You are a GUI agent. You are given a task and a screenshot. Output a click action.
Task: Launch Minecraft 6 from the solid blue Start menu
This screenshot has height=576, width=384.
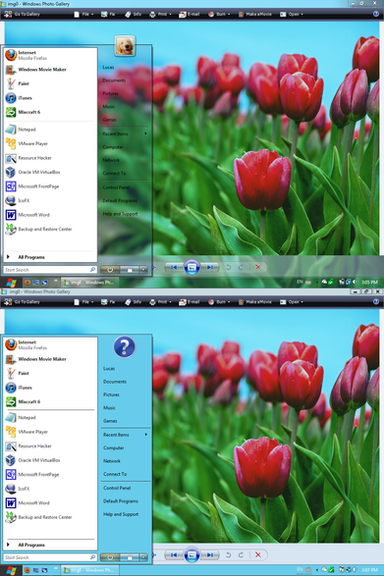coord(50,402)
